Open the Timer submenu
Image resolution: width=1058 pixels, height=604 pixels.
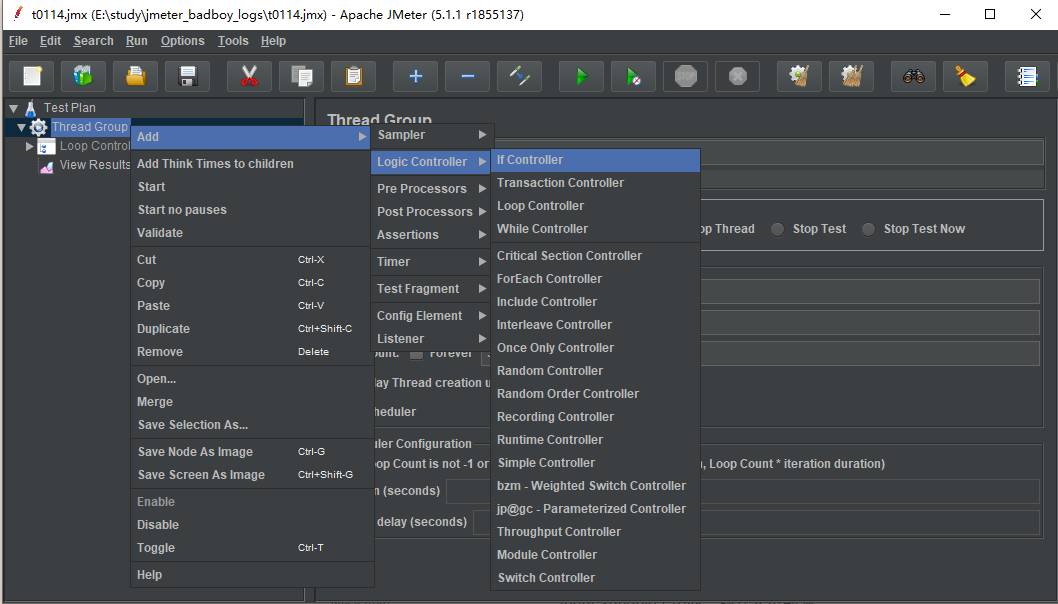(432, 262)
